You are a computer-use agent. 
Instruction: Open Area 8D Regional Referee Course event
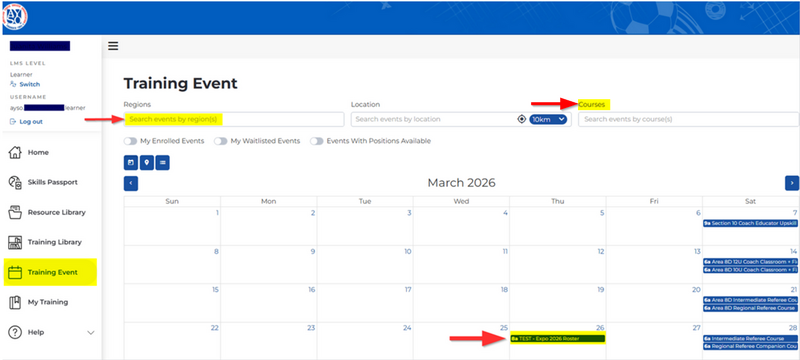[x=750, y=308]
